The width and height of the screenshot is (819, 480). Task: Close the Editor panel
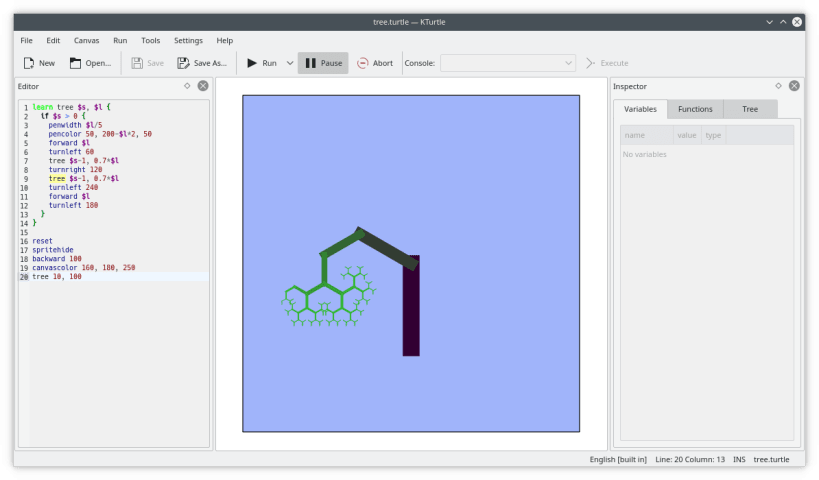click(x=203, y=86)
